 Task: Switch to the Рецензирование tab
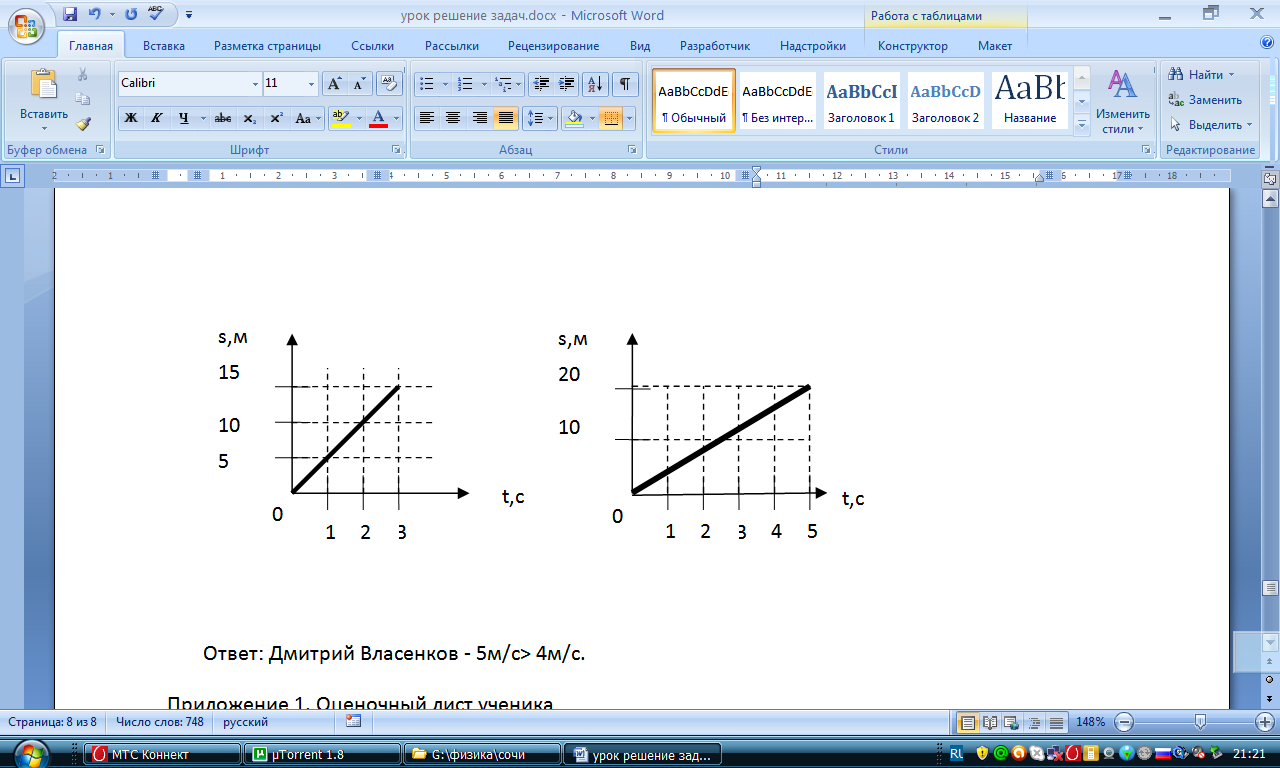click(x=553, y=46)
